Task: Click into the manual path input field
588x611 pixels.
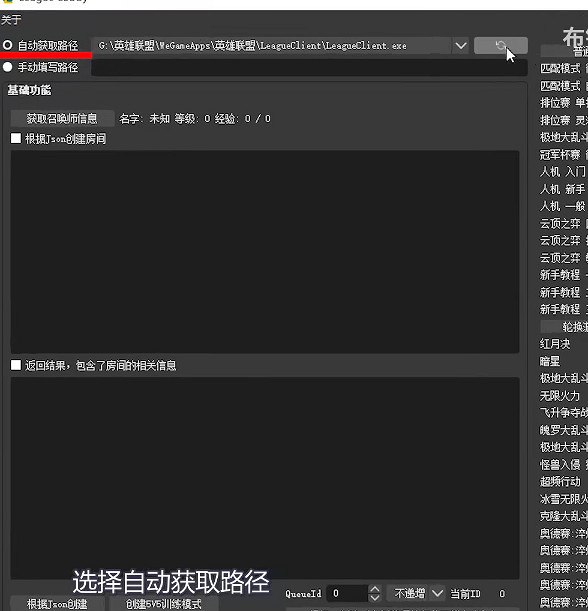Action: tap(309, 67)
